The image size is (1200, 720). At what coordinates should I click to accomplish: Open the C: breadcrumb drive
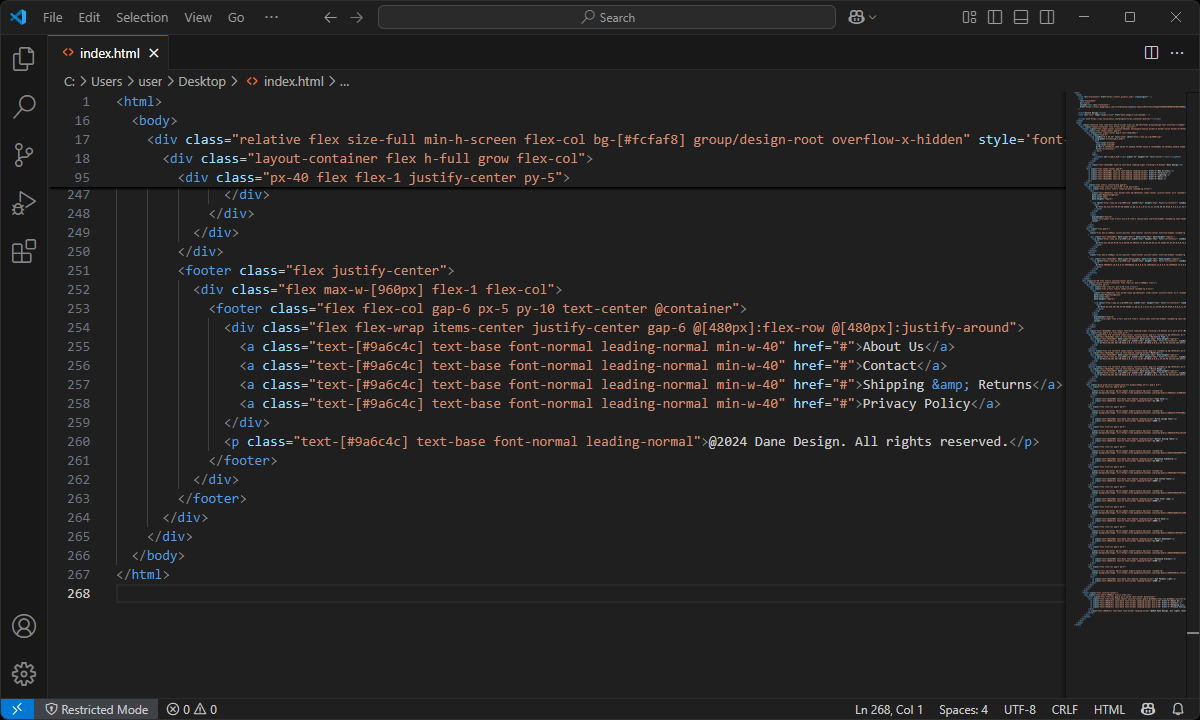point(70,81)
